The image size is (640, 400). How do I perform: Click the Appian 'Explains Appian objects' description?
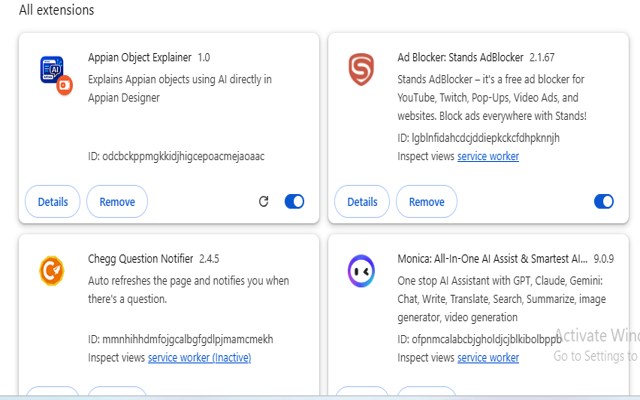point(180,88)
